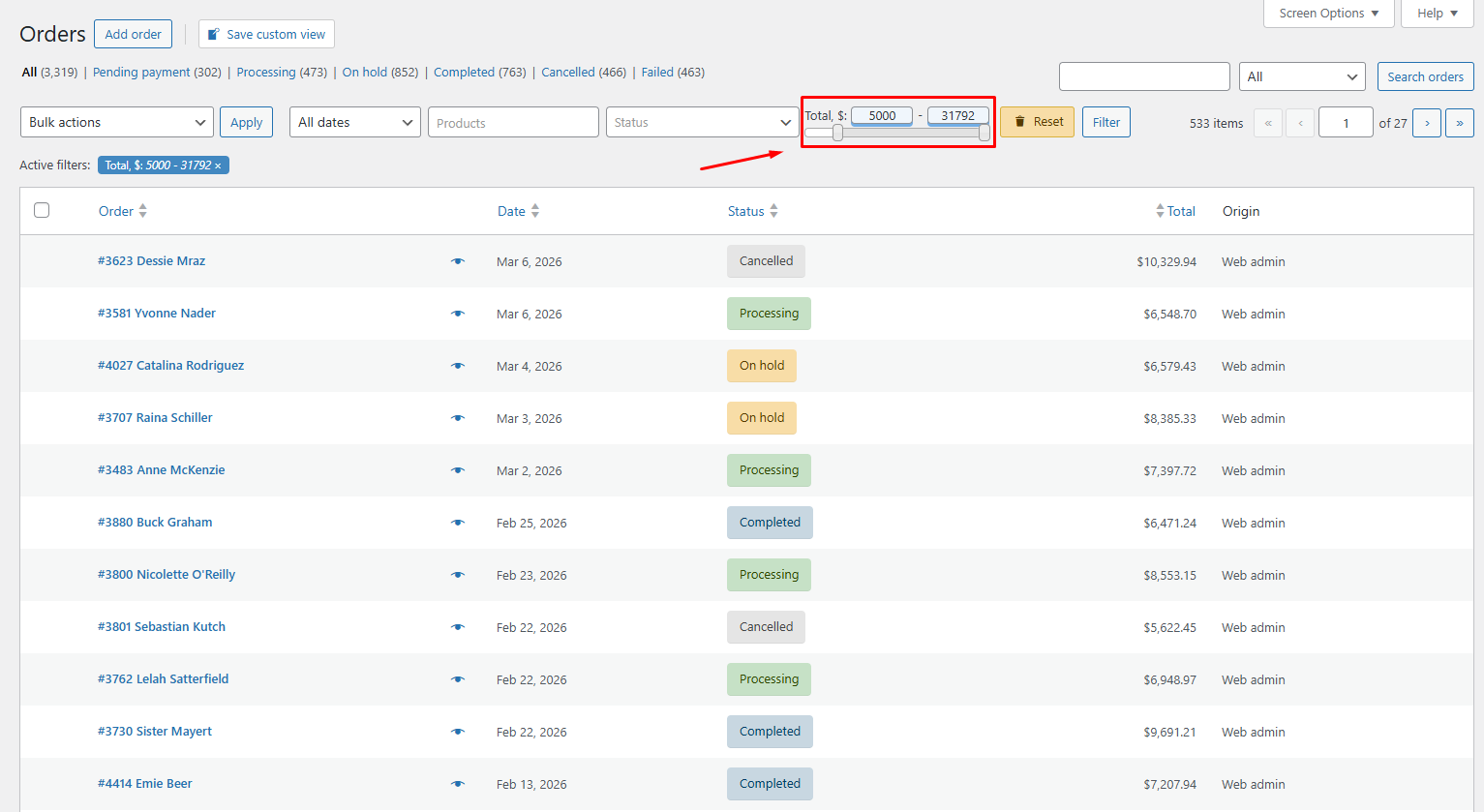This screenshot has width=1484, height=812.
Task: Sort by the Total column arrows
Action: tap(1160, 211)
